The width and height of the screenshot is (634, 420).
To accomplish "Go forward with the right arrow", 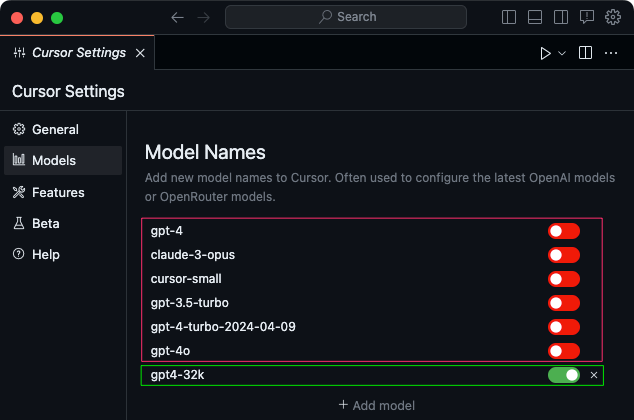I will coord(203,17).
